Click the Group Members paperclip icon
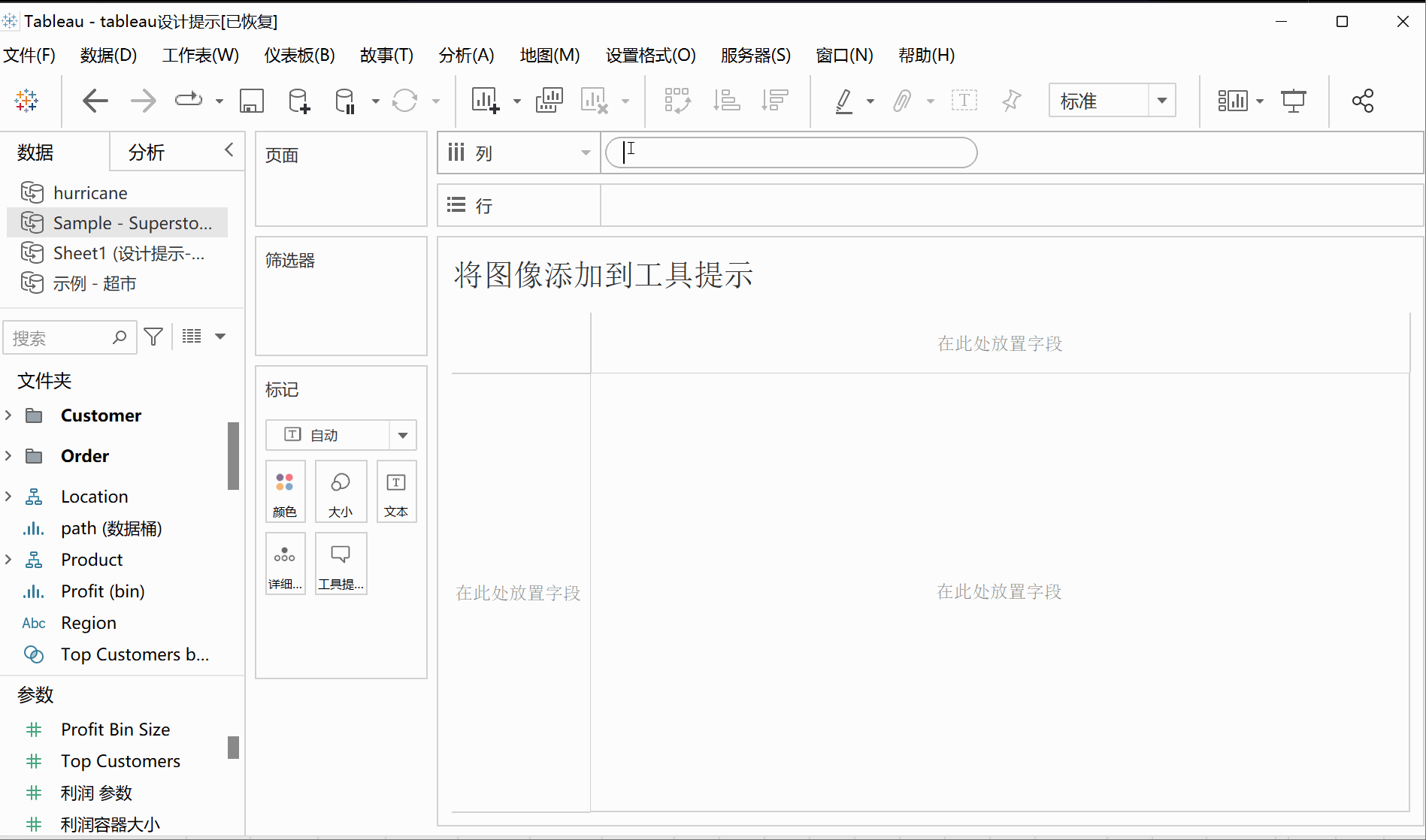1426x840 pixels. click(x=902, y=100)
